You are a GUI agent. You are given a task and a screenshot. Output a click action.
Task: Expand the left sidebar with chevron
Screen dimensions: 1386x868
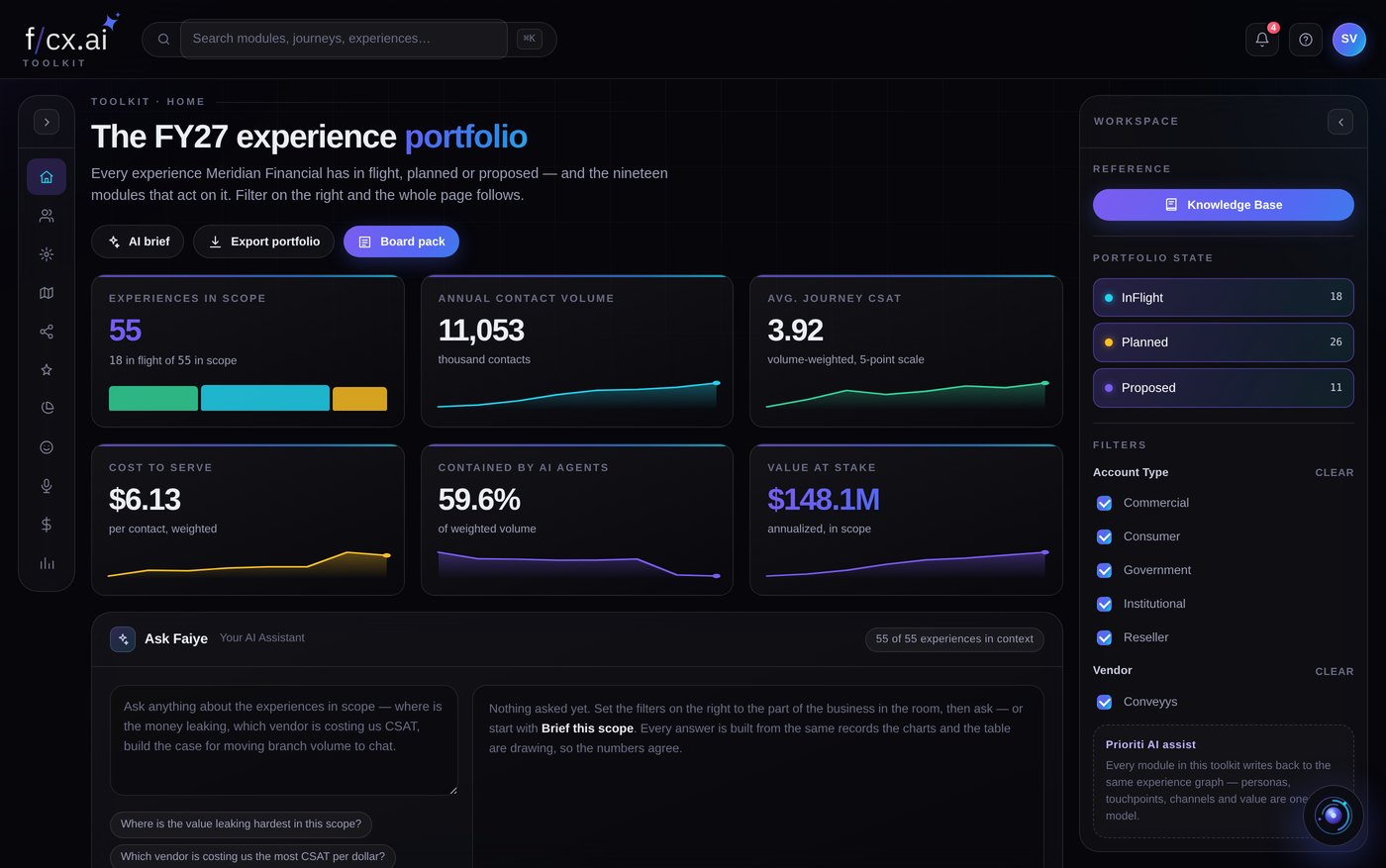(47, 122)
